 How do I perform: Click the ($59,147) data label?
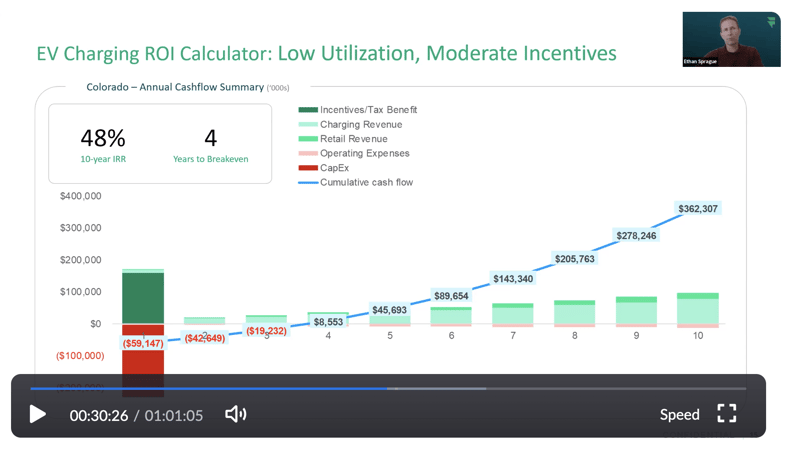[x=143, y=343]
